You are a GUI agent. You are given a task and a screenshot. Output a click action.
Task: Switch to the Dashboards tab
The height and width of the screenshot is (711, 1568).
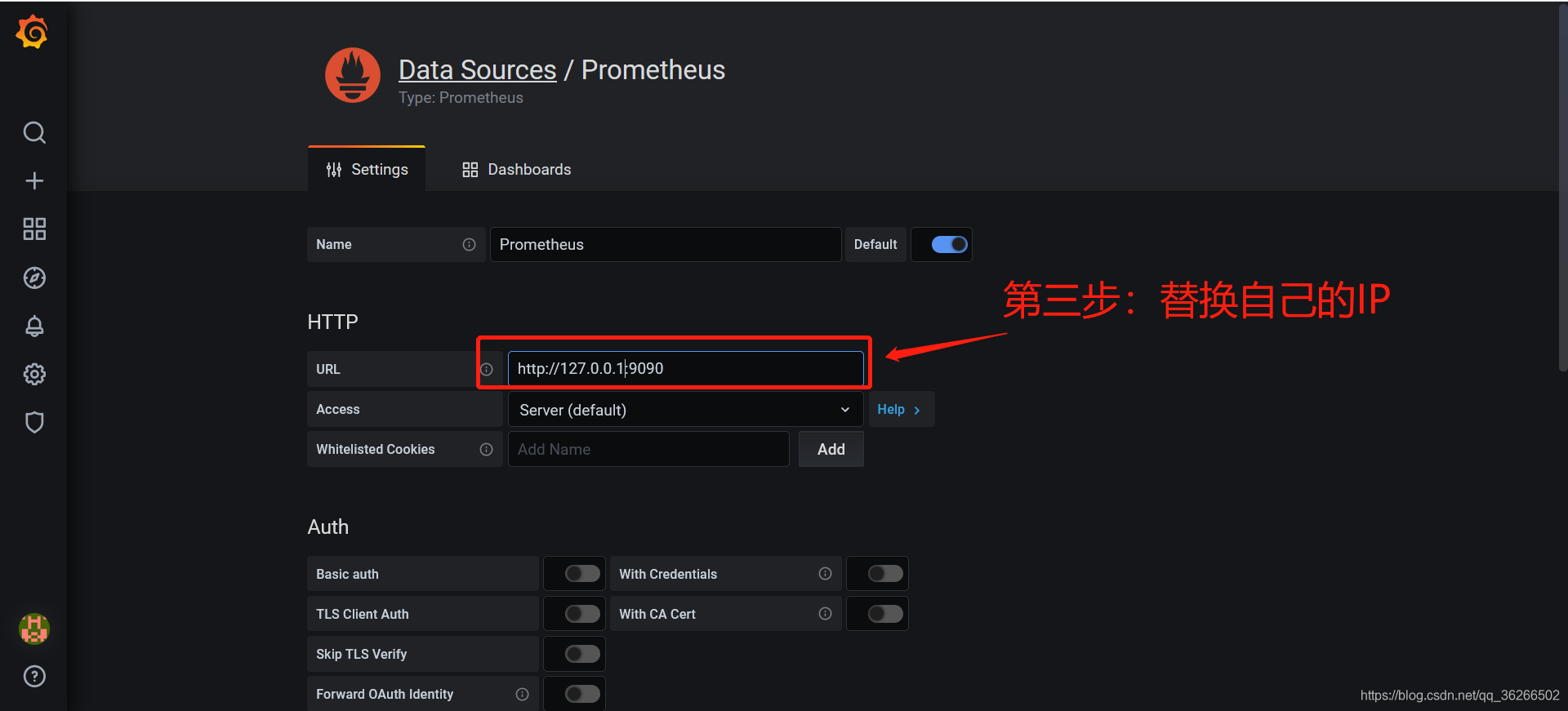(x=516, y=169)
